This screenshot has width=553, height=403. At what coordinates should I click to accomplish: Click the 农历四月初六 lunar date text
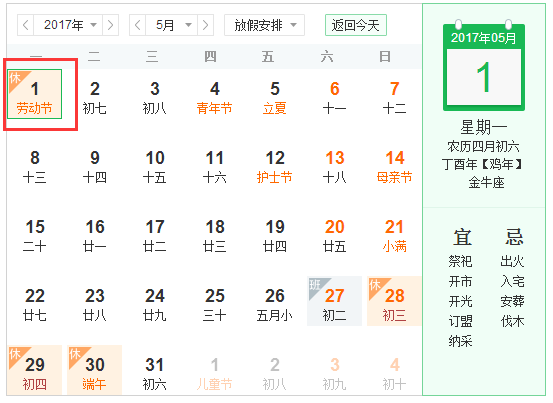pos(483,146)
